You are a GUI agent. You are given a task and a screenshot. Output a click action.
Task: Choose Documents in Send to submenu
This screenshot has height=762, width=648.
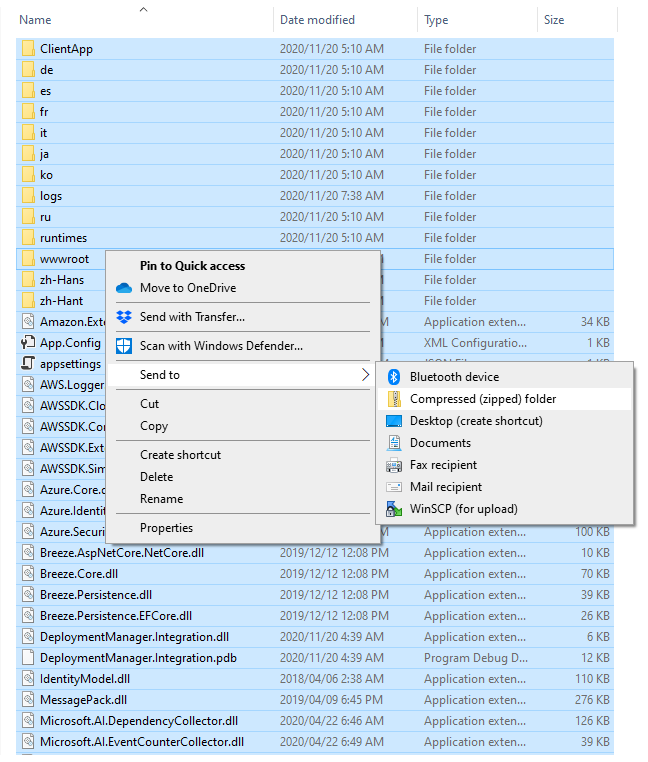[440, 443]
